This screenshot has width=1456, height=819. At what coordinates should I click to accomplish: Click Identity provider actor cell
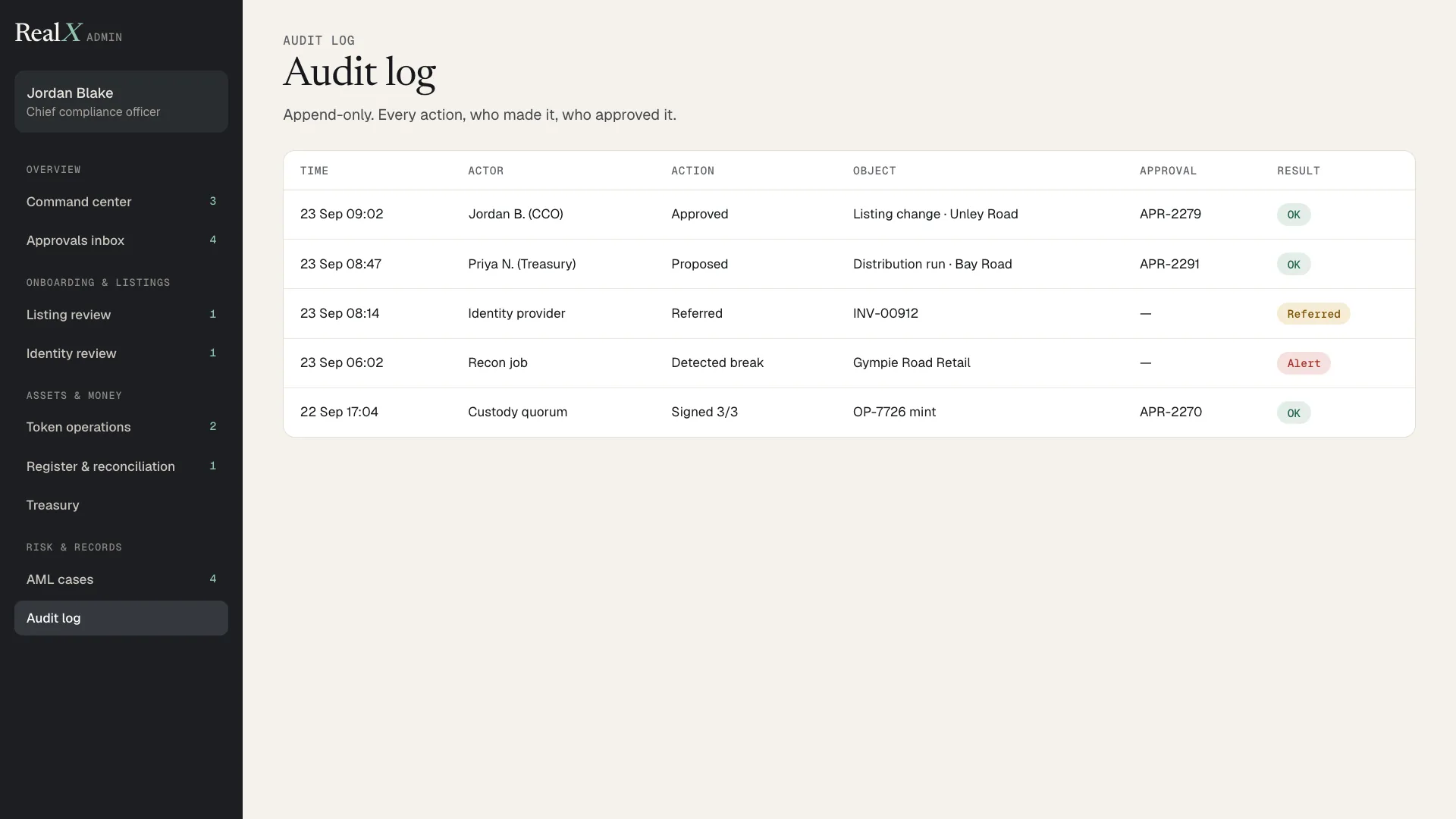click(516, 313)
